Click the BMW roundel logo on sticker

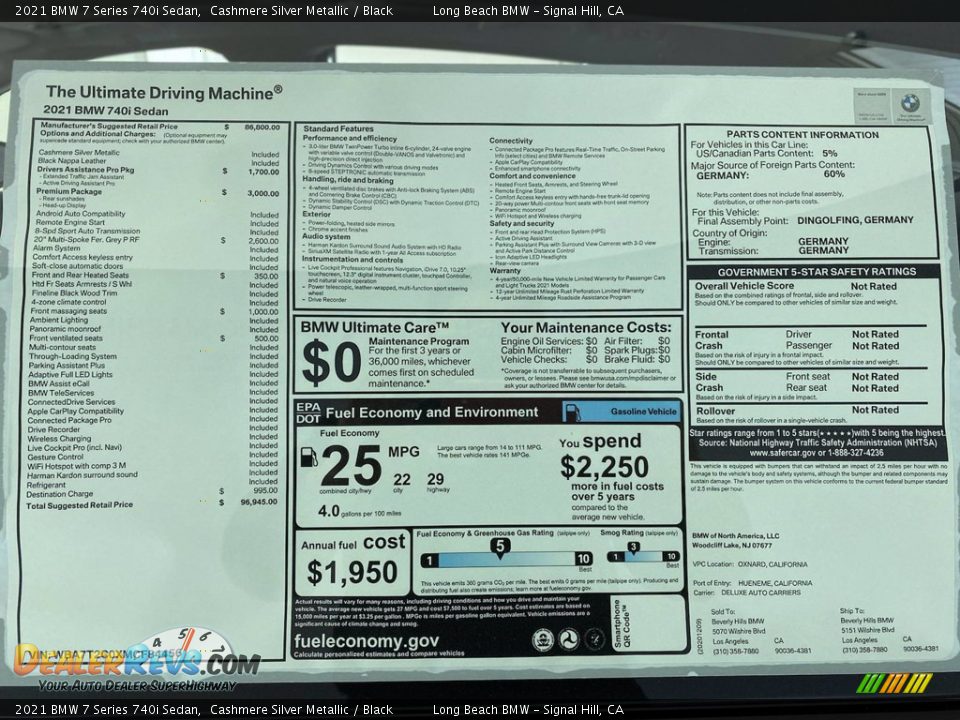[910, 102]
